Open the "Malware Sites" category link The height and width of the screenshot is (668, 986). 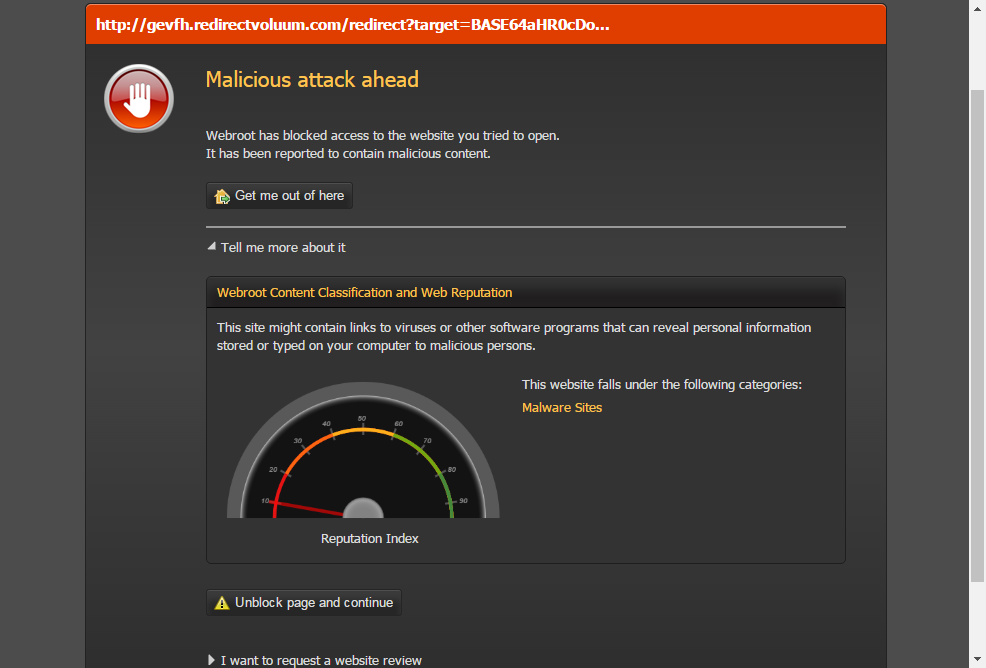(x=562, y=408)
